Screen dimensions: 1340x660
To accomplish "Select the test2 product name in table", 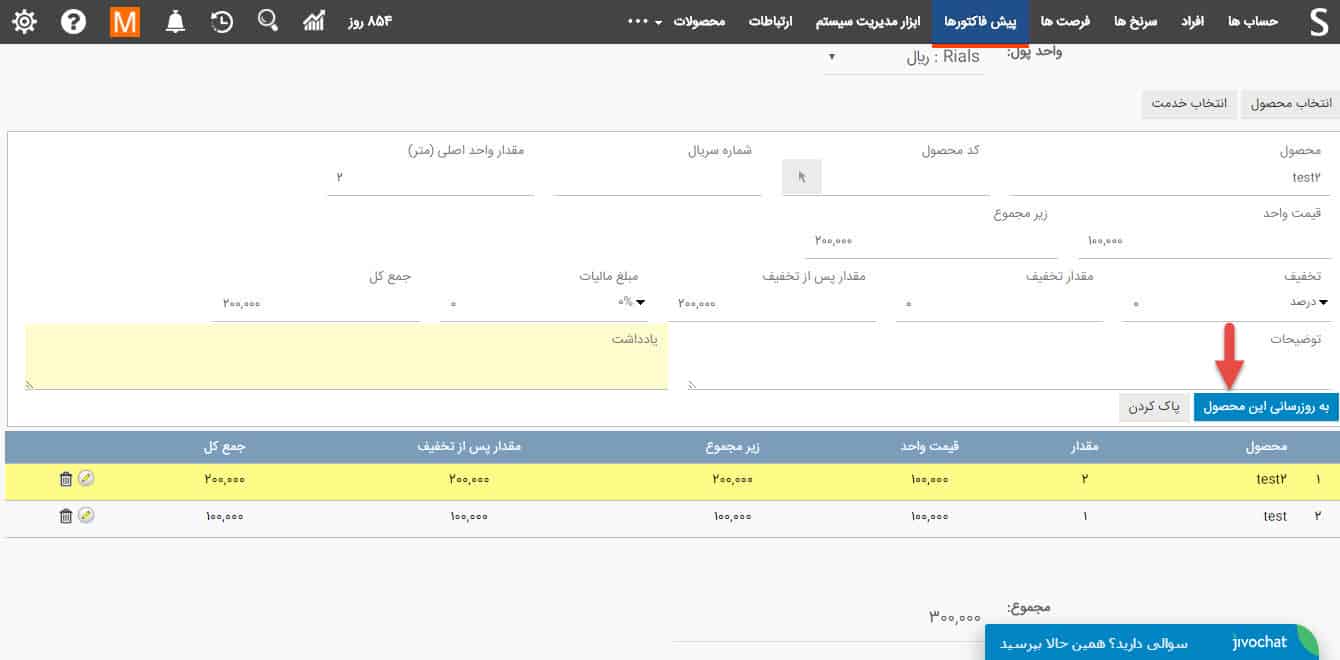I will [x=1270, y=480].
